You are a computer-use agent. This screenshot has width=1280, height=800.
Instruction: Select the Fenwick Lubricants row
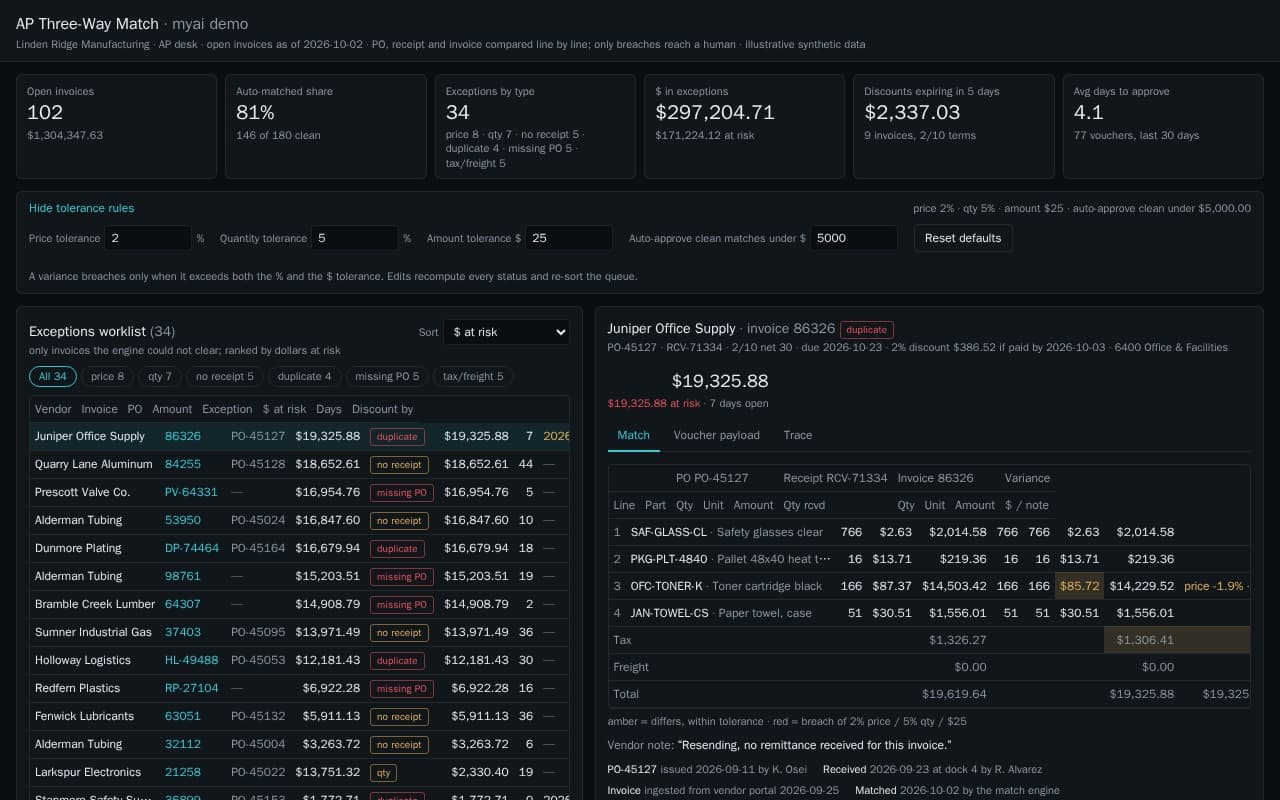[x=299, y=716]
